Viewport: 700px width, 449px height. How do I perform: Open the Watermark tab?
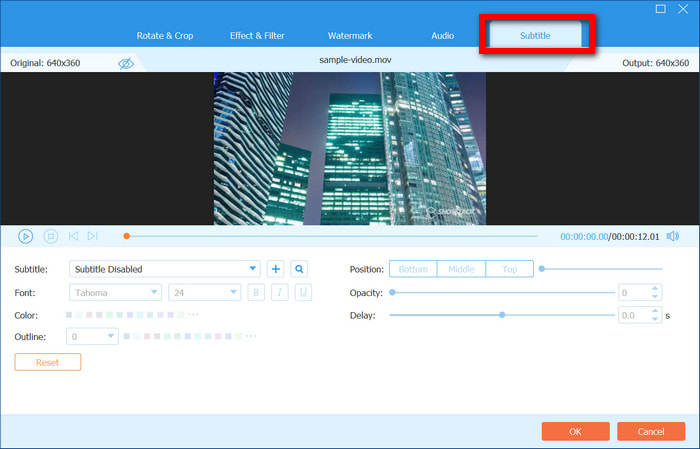350,36
